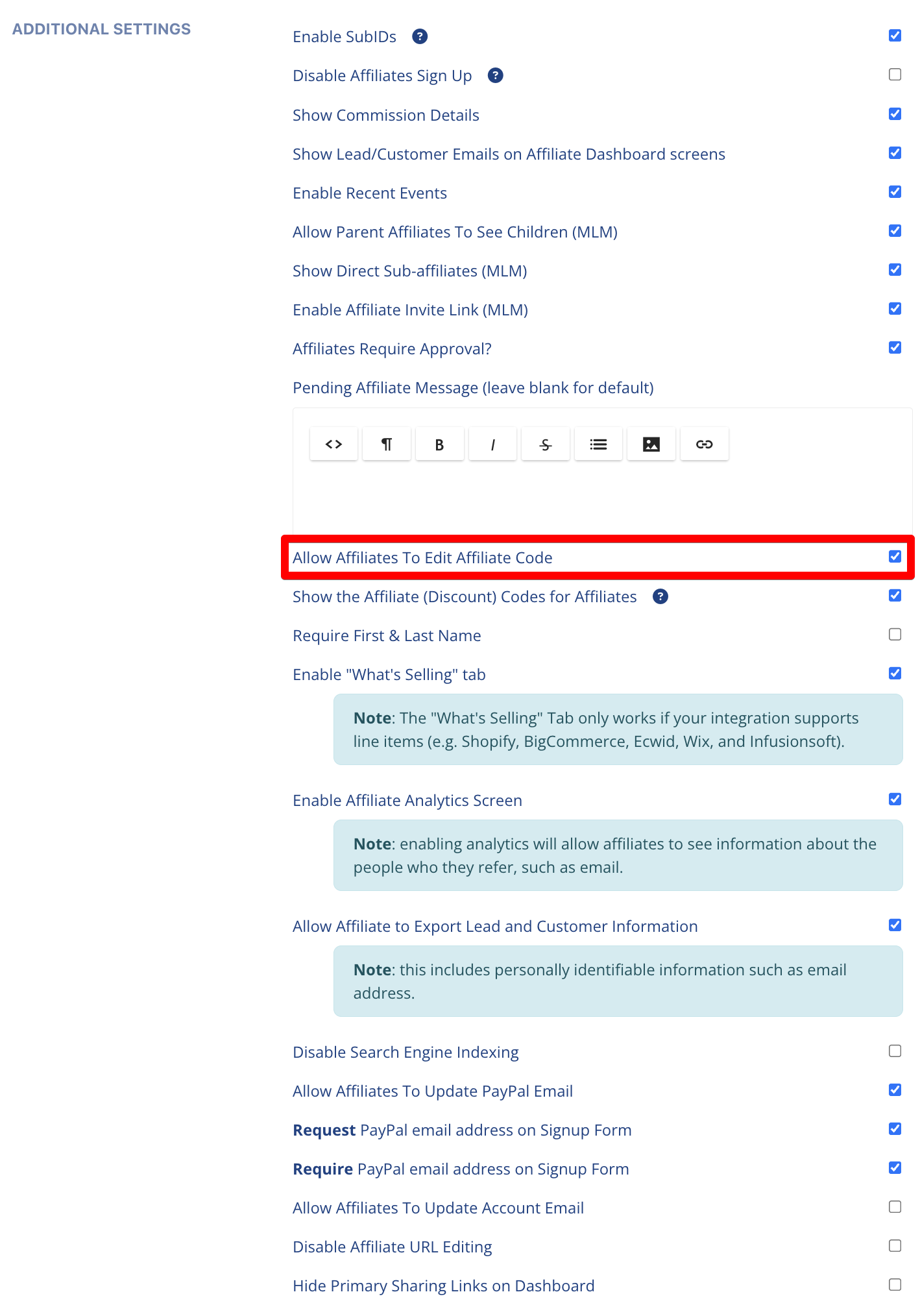Apply strikethrough formatting in editor
Screen dimensions: 920x1316
[546, 445]
